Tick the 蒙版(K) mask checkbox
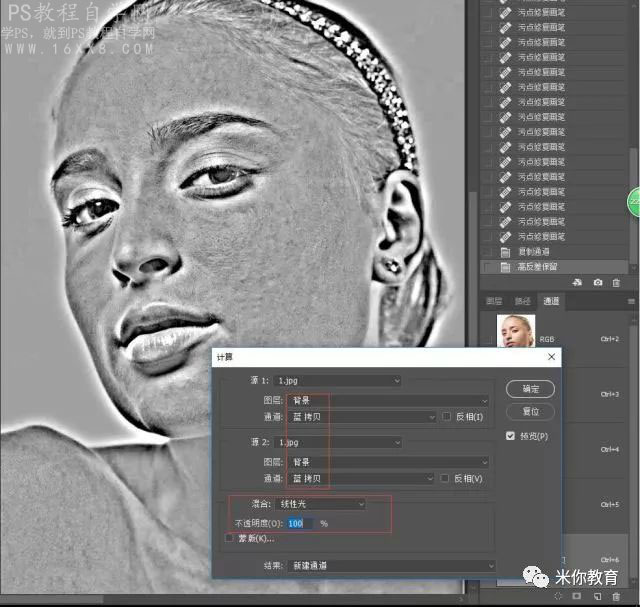 [x=229, y=538]
